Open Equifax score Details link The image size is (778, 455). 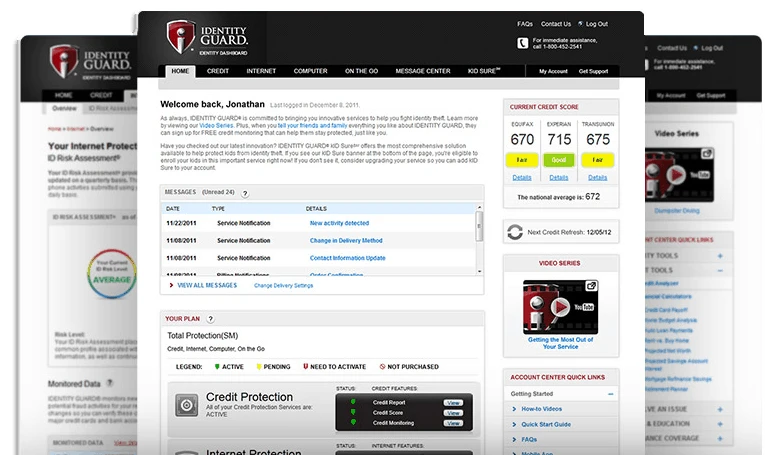point(522,178)
